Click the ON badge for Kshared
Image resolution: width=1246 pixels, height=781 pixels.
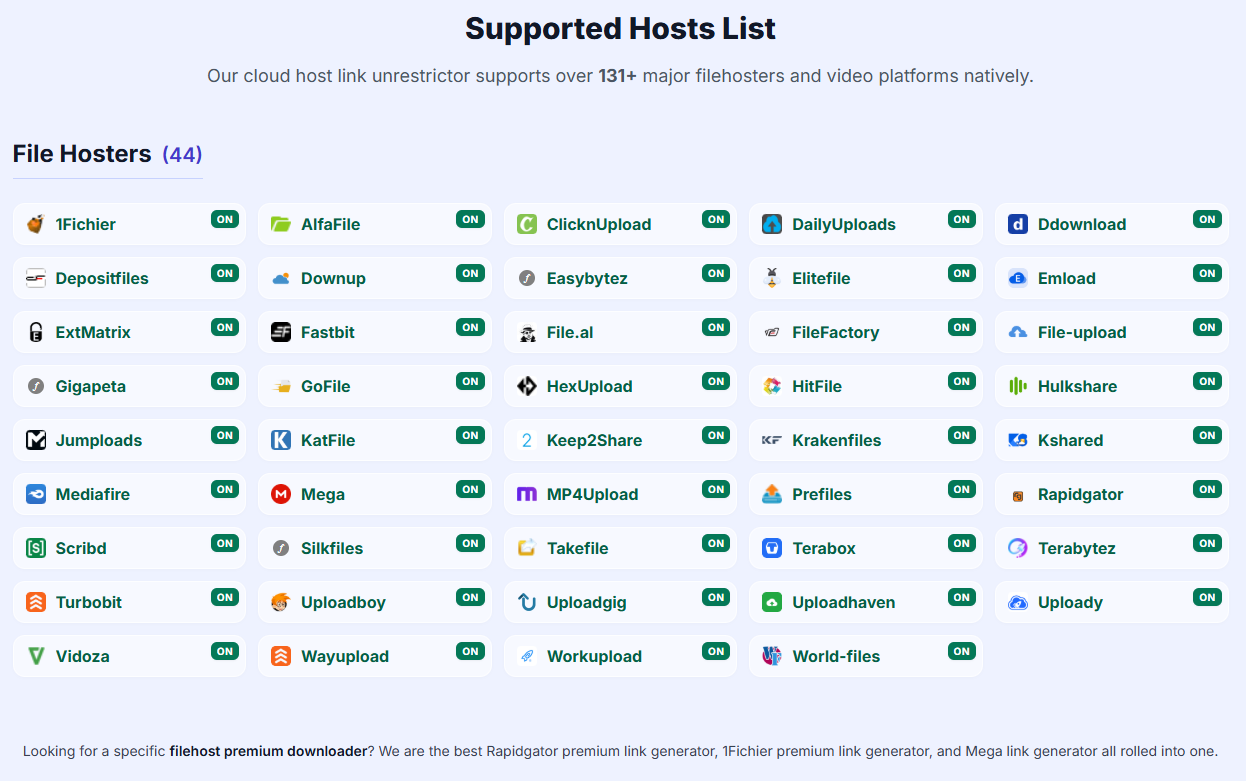(x=1207, y=435)
